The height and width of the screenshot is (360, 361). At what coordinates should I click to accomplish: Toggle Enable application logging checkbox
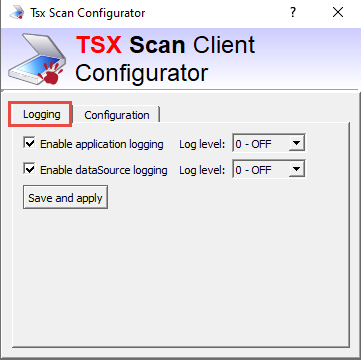pos(30,143)
